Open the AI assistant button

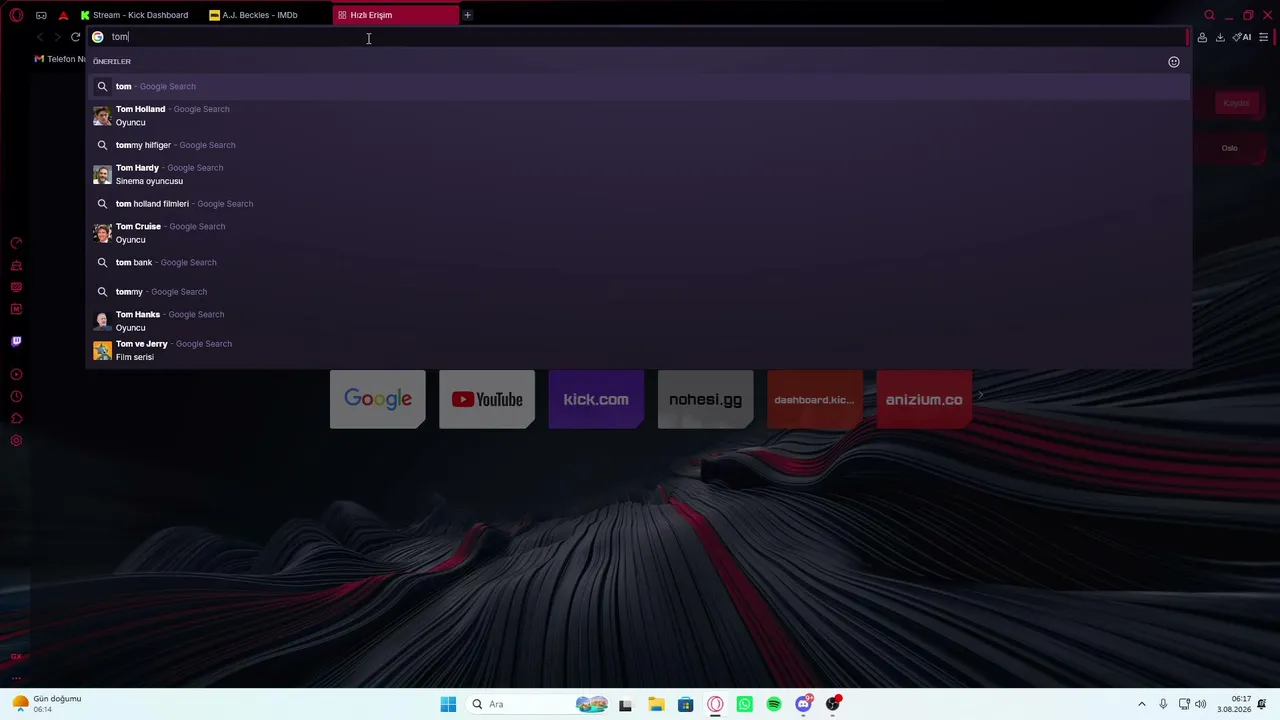point(1242,37)
